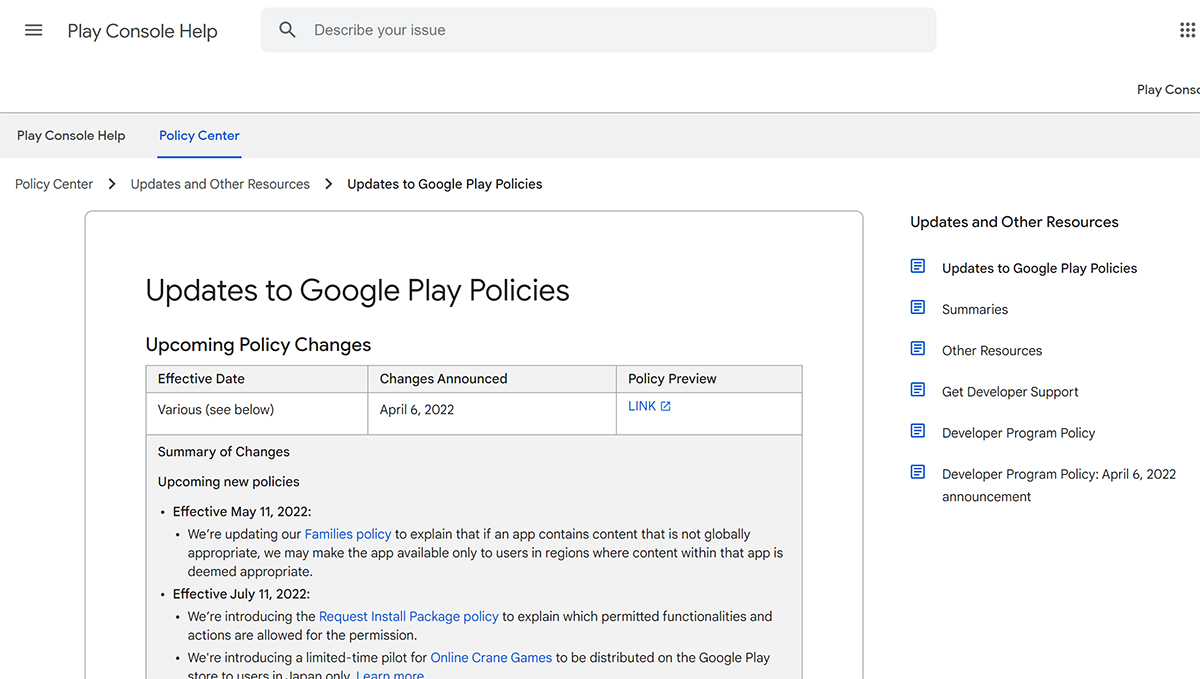Go to Policy Center breadcrumb
The image size is (1200, 679).
(x=54, y=184)
